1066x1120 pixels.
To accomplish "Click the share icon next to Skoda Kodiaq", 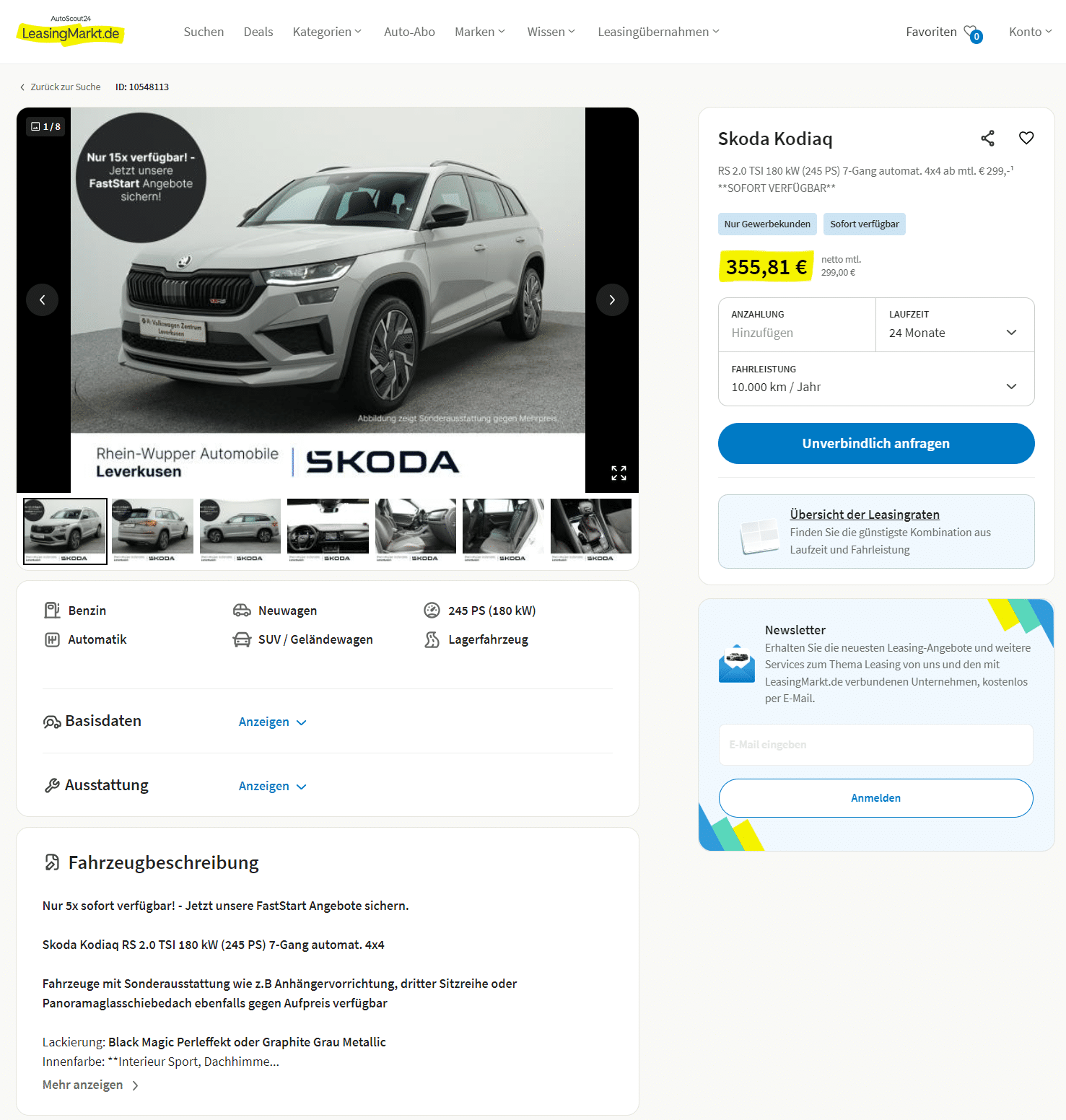I will tap(987, 138).
